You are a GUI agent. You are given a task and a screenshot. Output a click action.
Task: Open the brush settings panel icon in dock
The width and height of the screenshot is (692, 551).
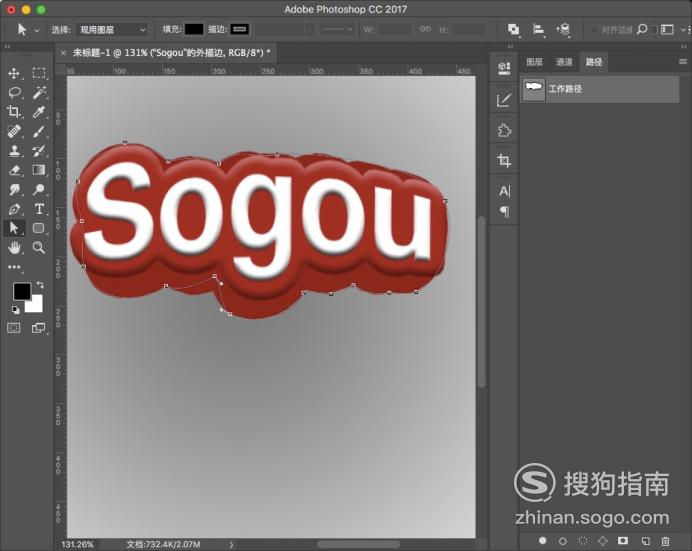504,100
